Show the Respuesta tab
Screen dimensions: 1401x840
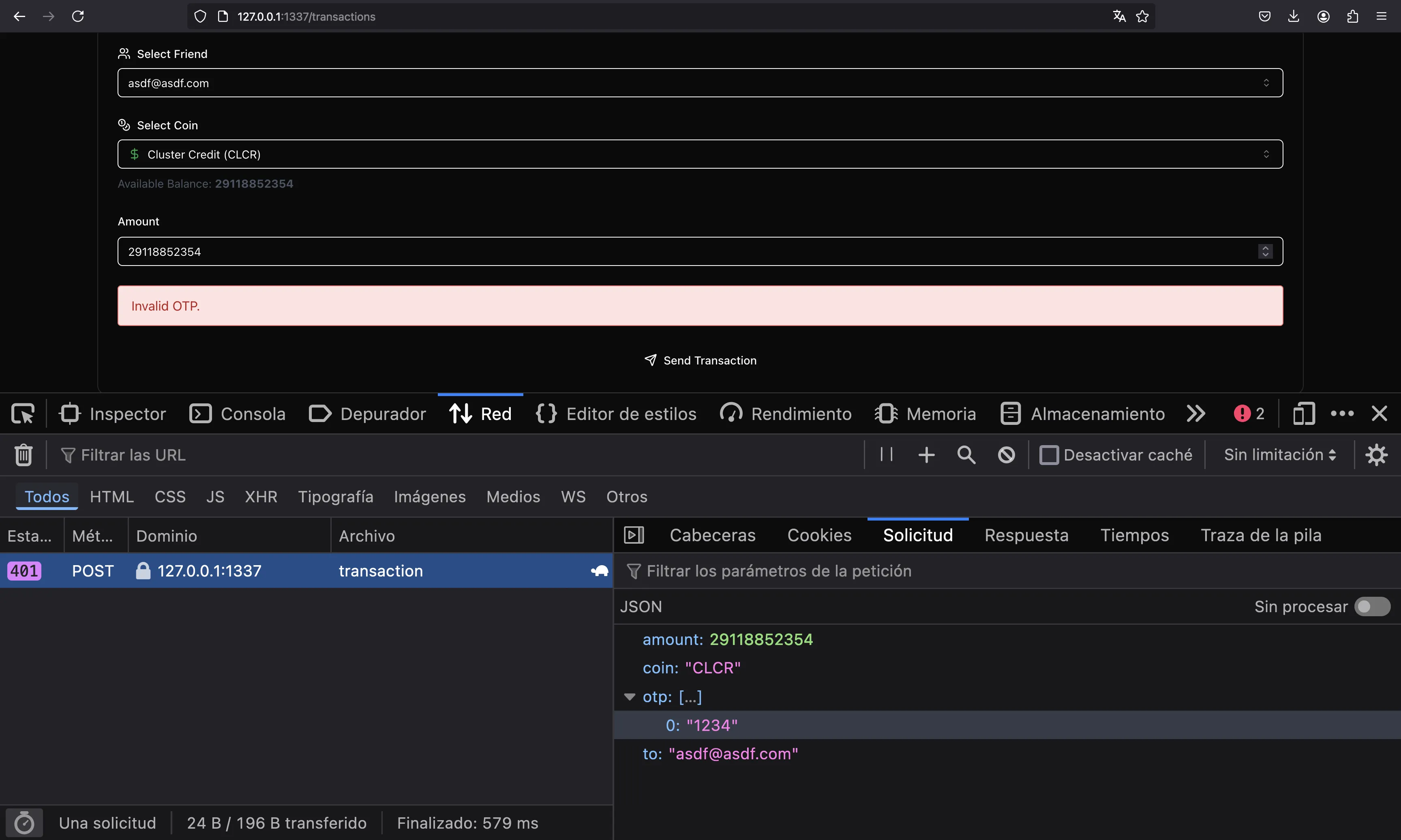pyautogui.click(x=1026, y=535)
